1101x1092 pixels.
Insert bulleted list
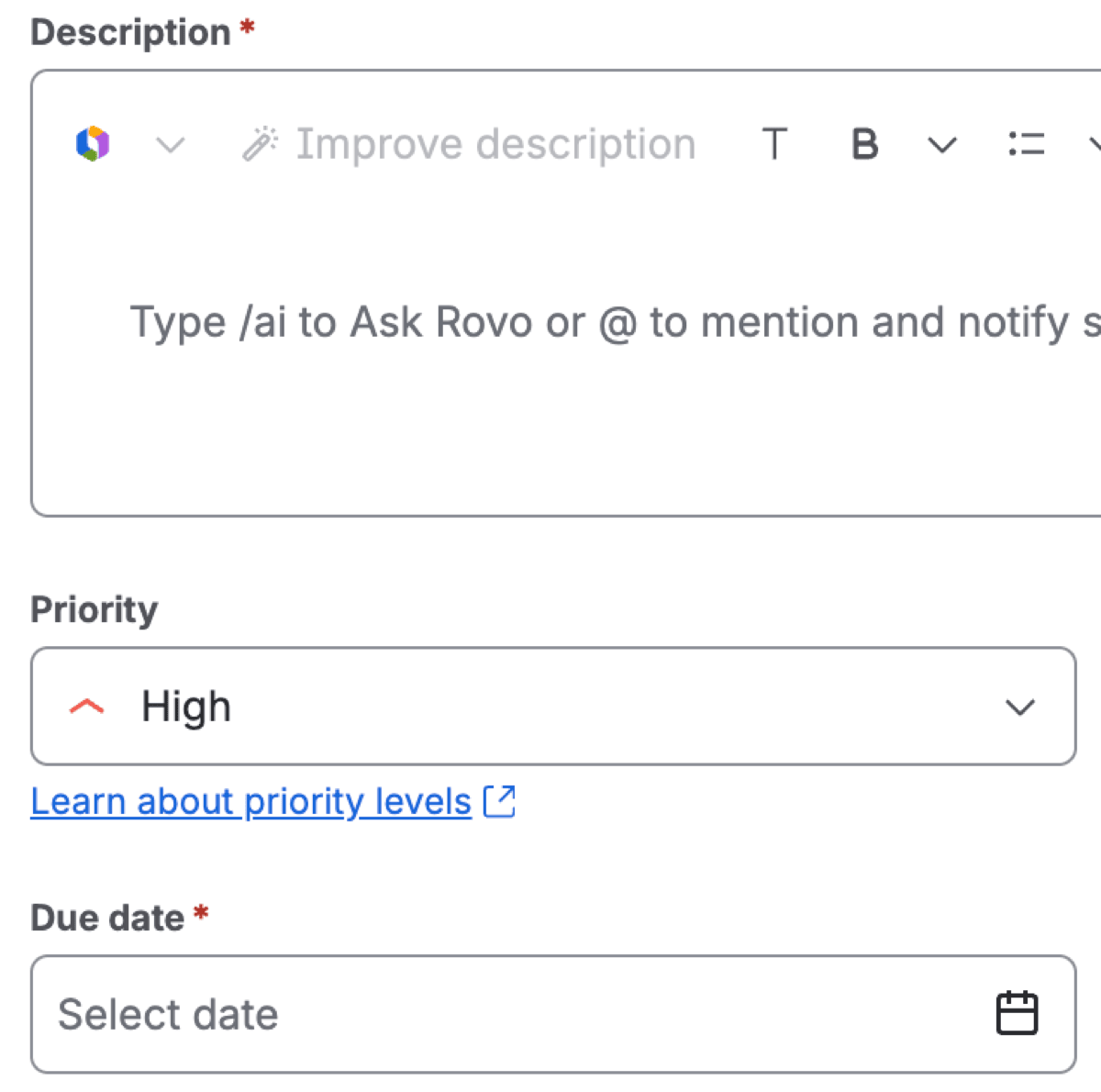coord(1026,144)
